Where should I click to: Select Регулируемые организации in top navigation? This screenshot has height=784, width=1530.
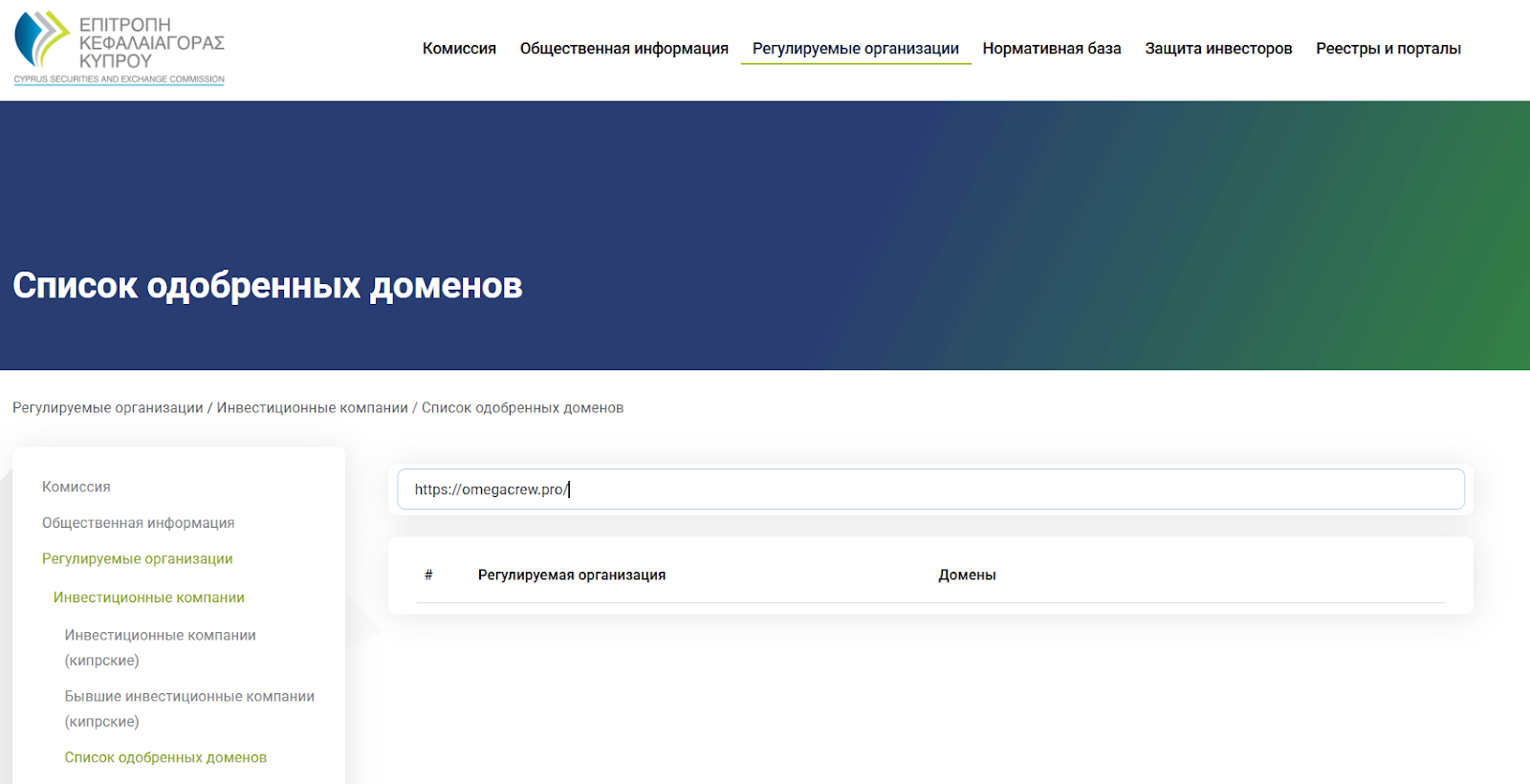856,48
